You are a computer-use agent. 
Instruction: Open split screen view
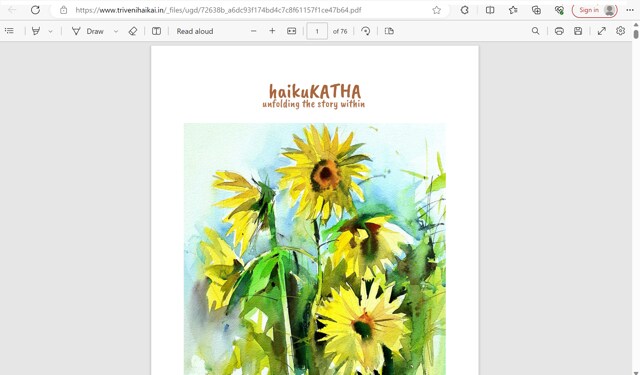490,10
